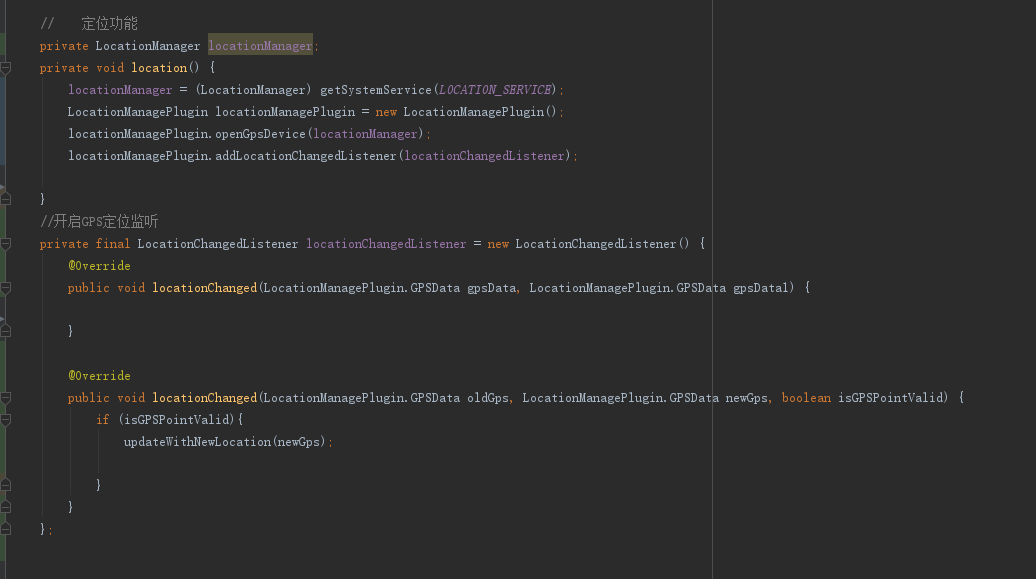Click the fold end marker at the if block's closing brace
Screen dimensions: 1036x579
tap(5, 484)
